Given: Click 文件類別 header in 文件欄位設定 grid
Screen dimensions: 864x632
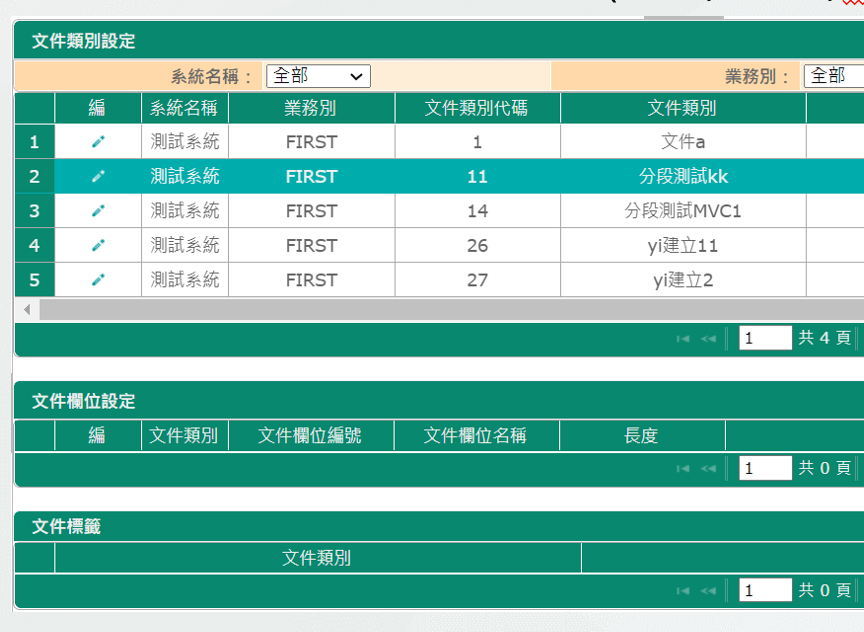Looking at the screenshot, I should (185, 436).
